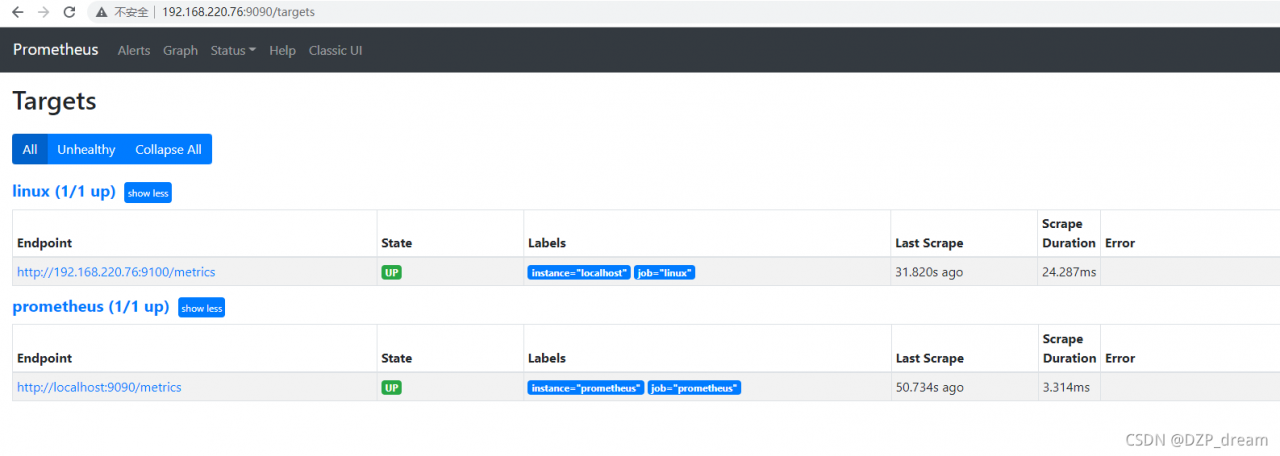Click the browser forward arrow icon
The width and height of the screenshot is (1280, 456).
pos(43,12)
